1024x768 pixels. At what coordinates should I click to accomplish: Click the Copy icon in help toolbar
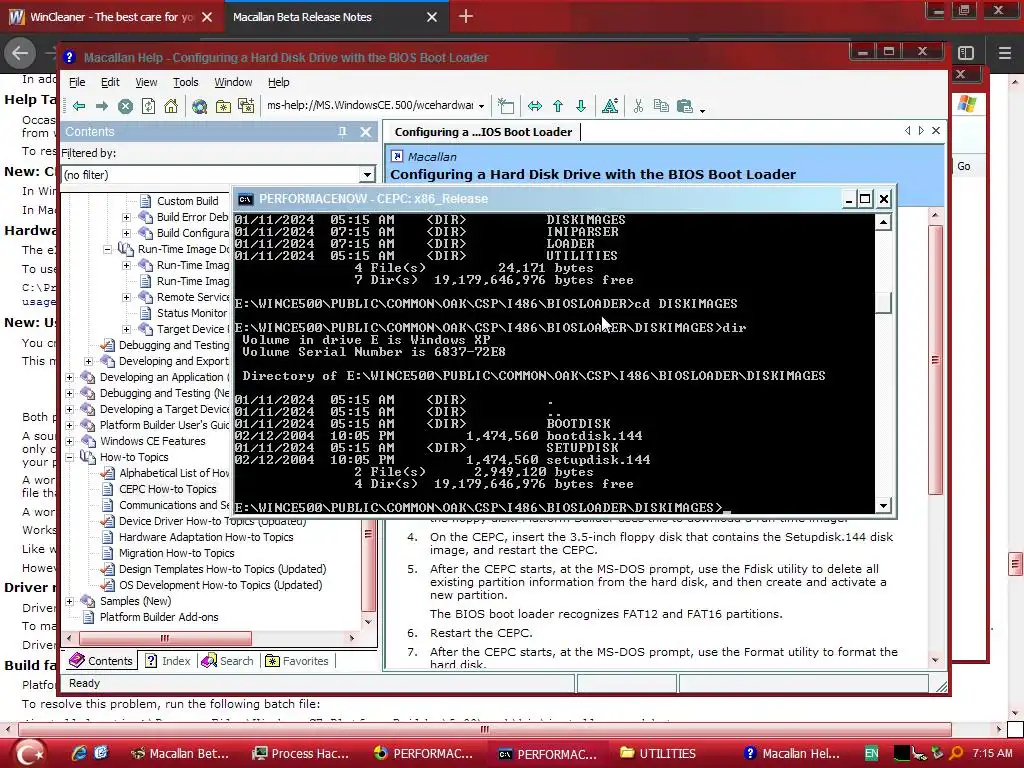click(x=661, y=106)
